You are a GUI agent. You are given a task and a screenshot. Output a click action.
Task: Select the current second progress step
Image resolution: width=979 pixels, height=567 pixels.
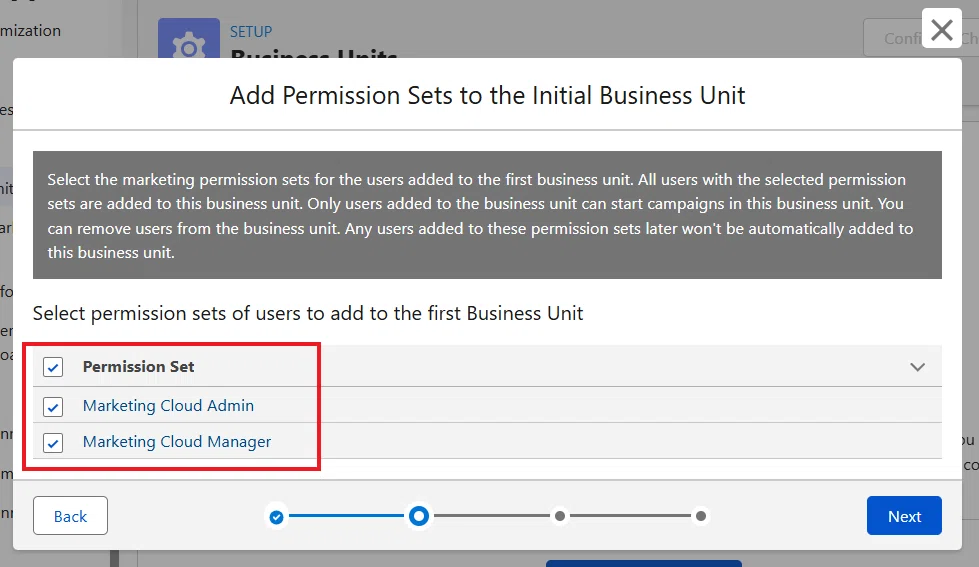419,516
